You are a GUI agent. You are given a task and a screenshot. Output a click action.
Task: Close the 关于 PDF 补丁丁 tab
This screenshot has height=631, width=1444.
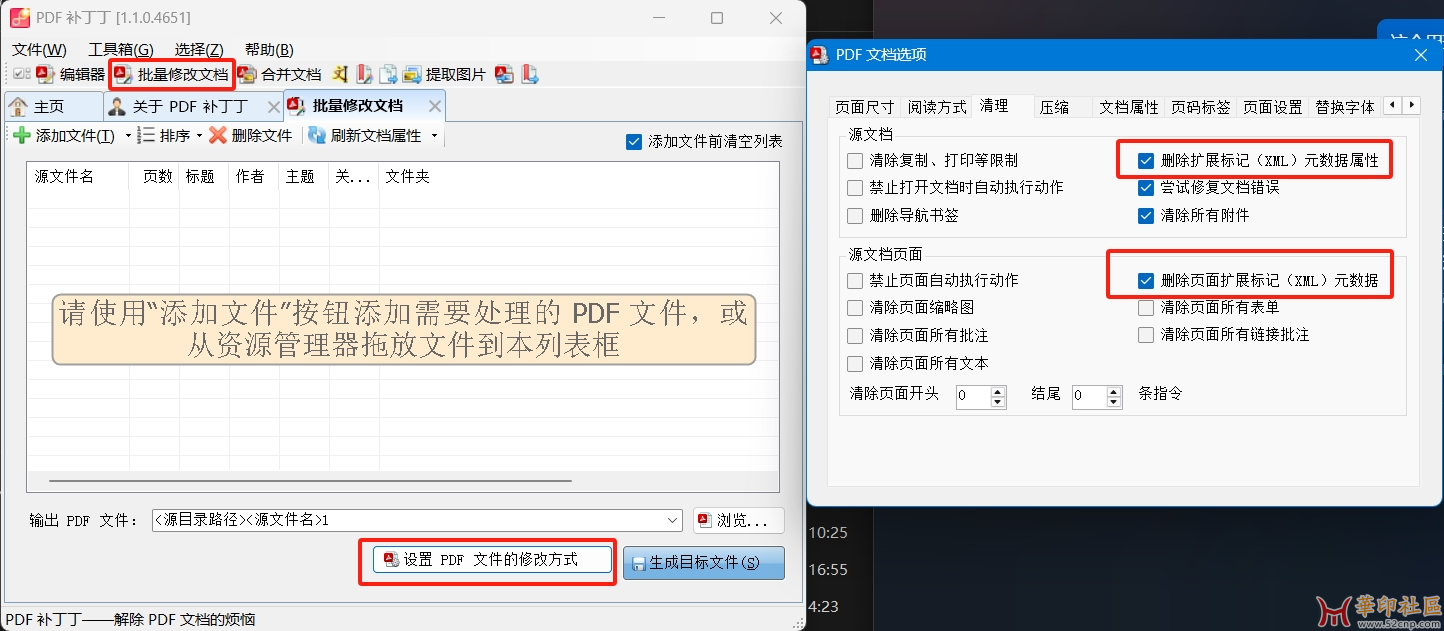click(273, 106)
